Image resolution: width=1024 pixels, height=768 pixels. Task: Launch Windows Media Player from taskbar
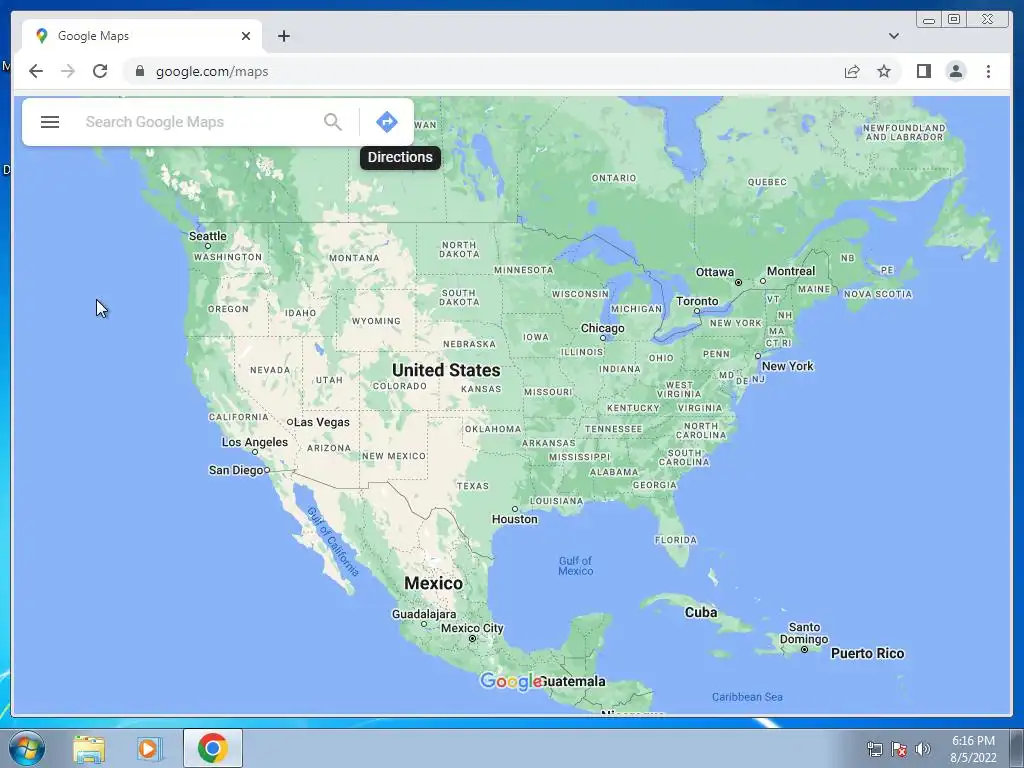pyautogui.click(x=150, y=748)
